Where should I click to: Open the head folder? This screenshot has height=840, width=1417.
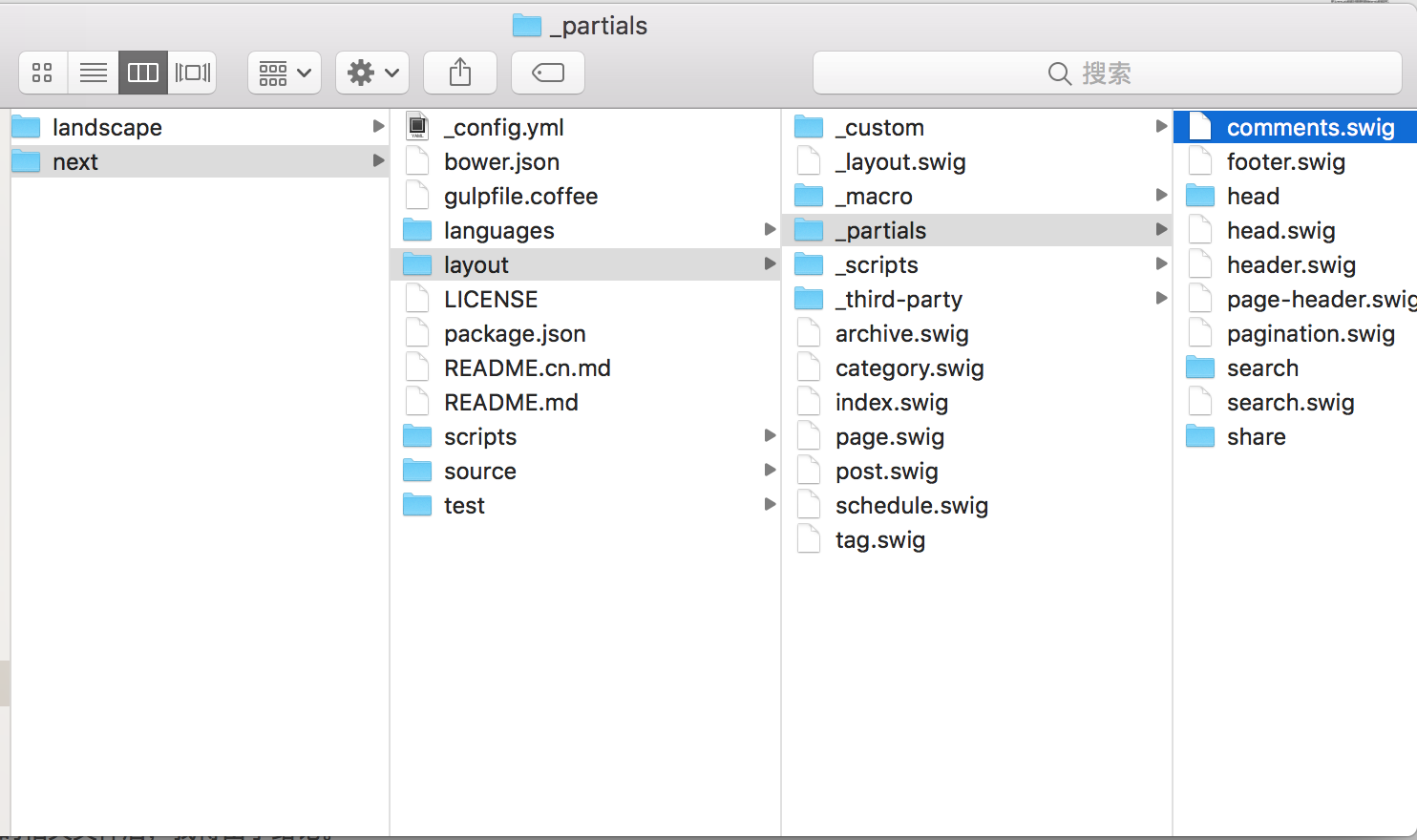coord(1296,196)
